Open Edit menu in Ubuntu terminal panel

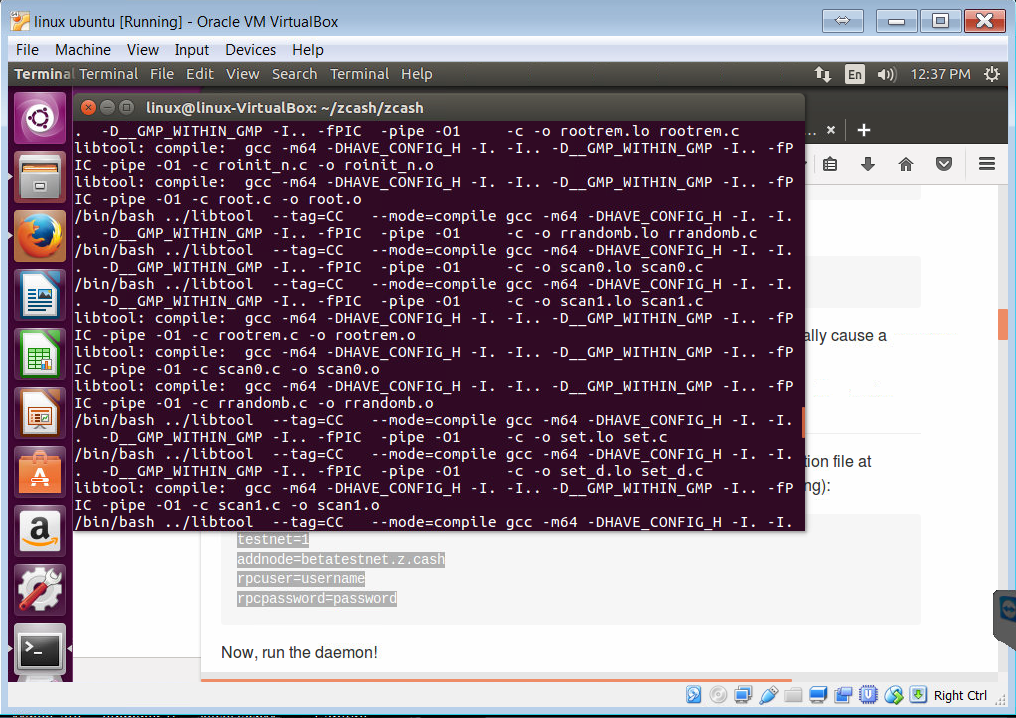coord(200,75)
